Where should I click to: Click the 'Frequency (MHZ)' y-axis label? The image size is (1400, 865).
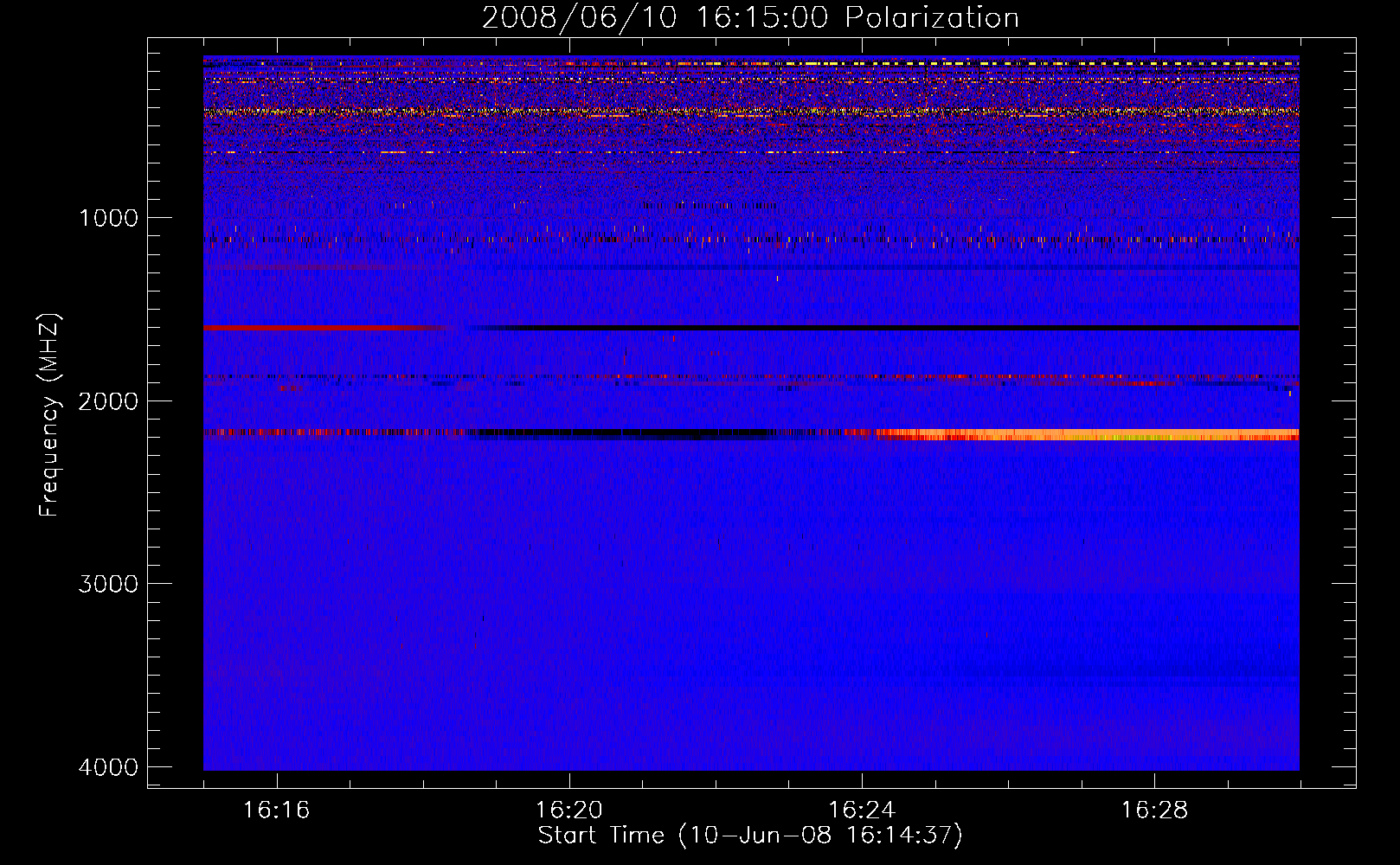click(50, 415)
